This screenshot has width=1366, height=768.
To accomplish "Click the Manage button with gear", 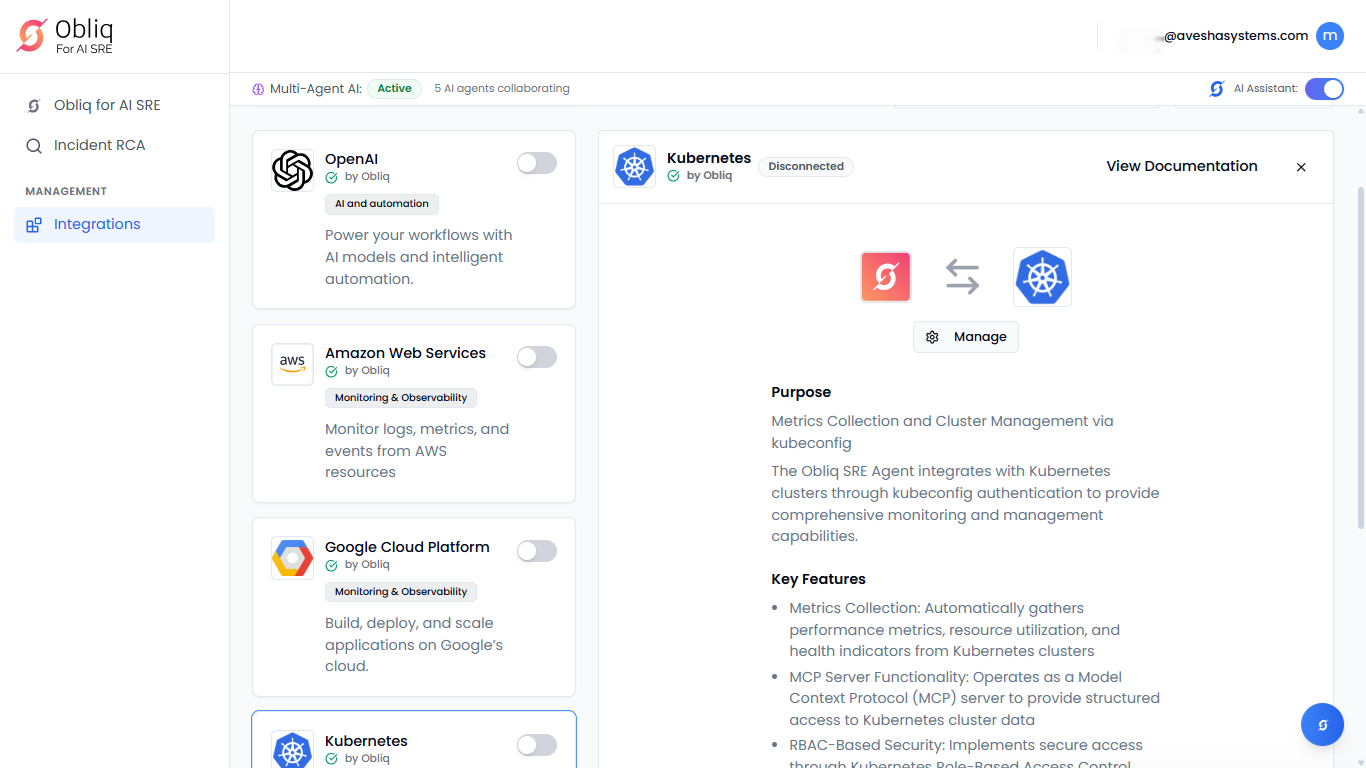I will 966,337.
